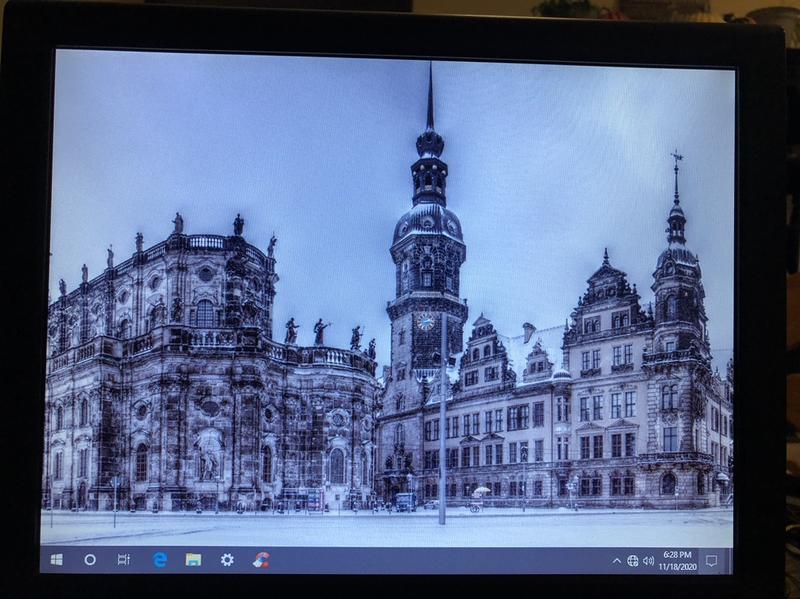
Task: Open the Windows Start menu
Action: [57, 559]
